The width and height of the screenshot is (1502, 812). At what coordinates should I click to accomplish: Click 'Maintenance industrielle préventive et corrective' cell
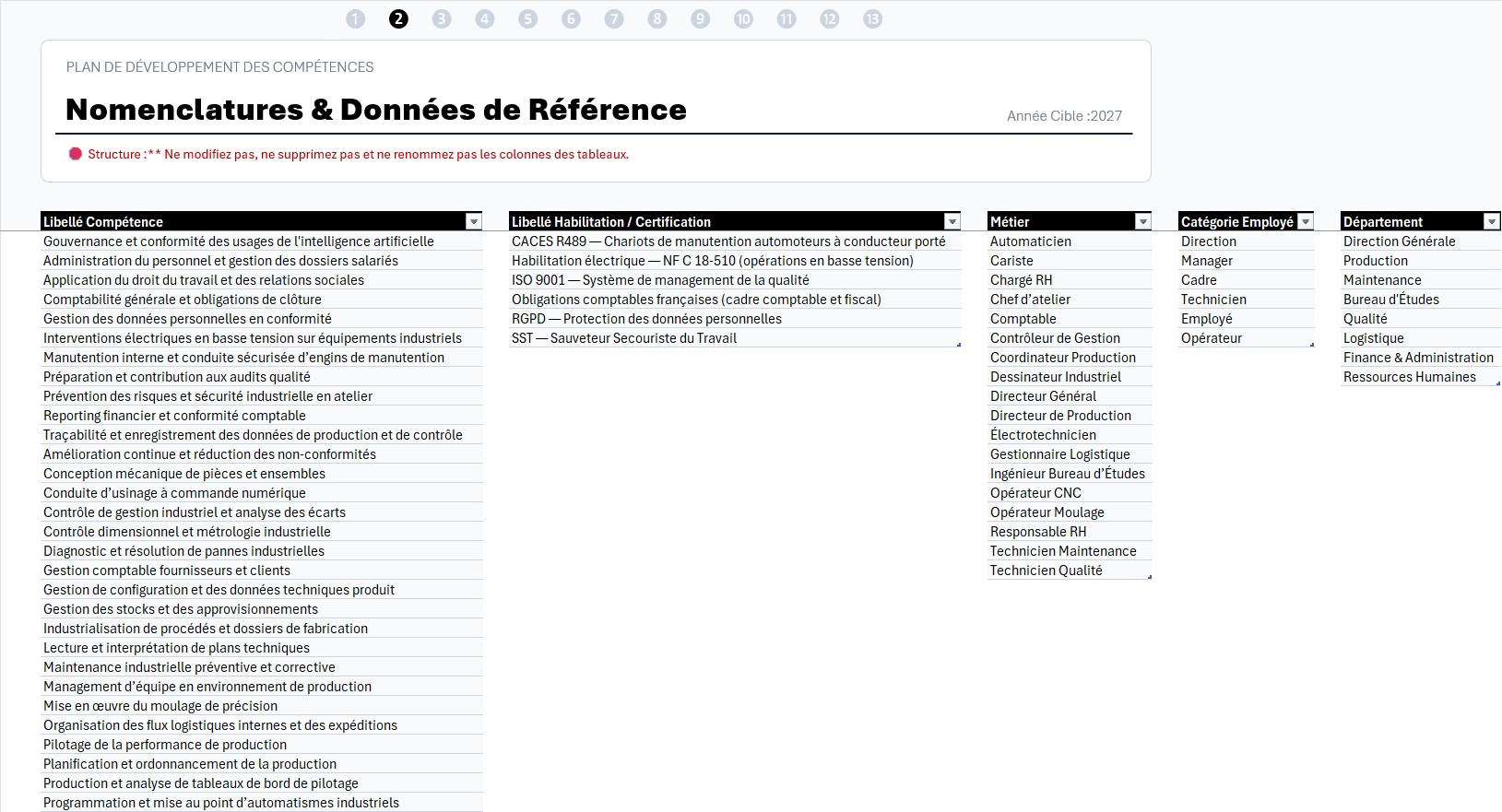coord(262,667)
